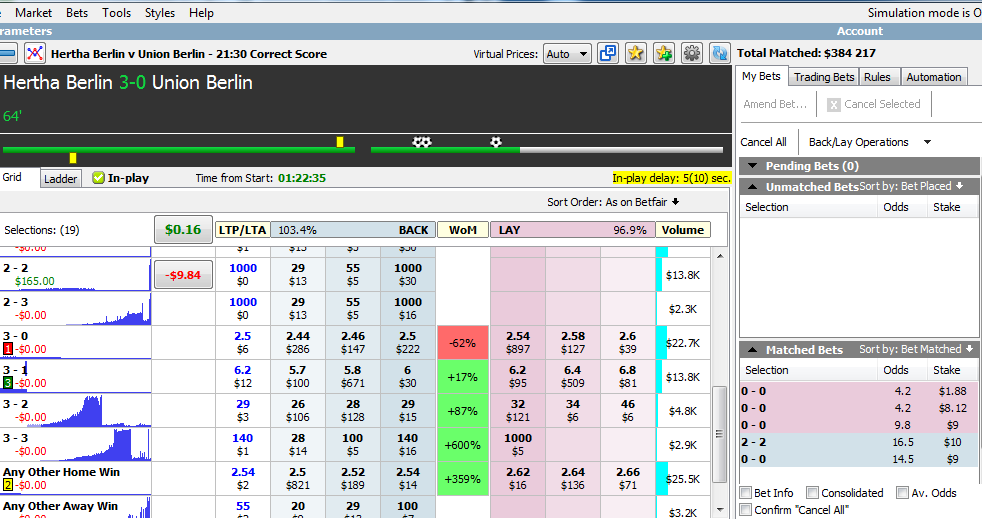Back 3 - 0 at best price 2.5
The image size is (982, 519).
point(408,342)
